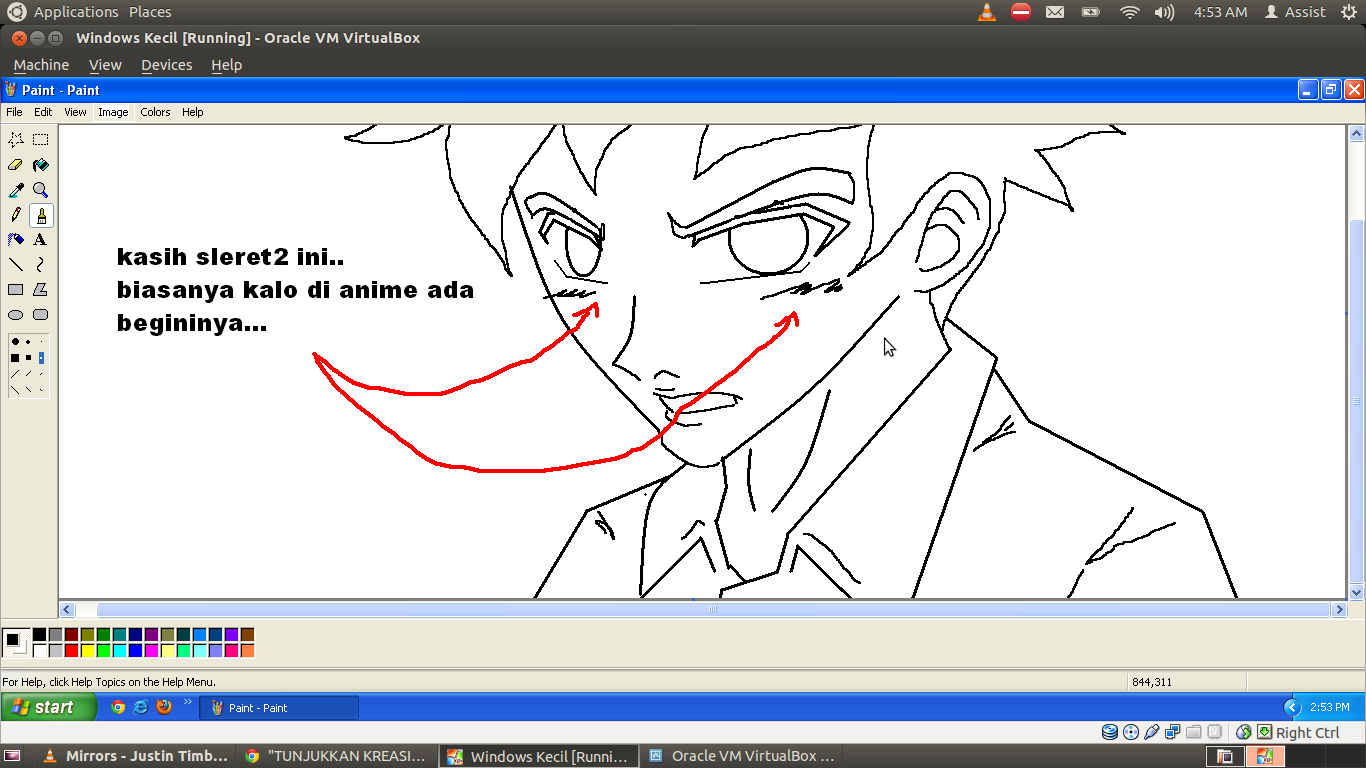Screen dimensions: 1366x768
Task: Select the Rounded Rectangle tool
Action: point(41,315)
